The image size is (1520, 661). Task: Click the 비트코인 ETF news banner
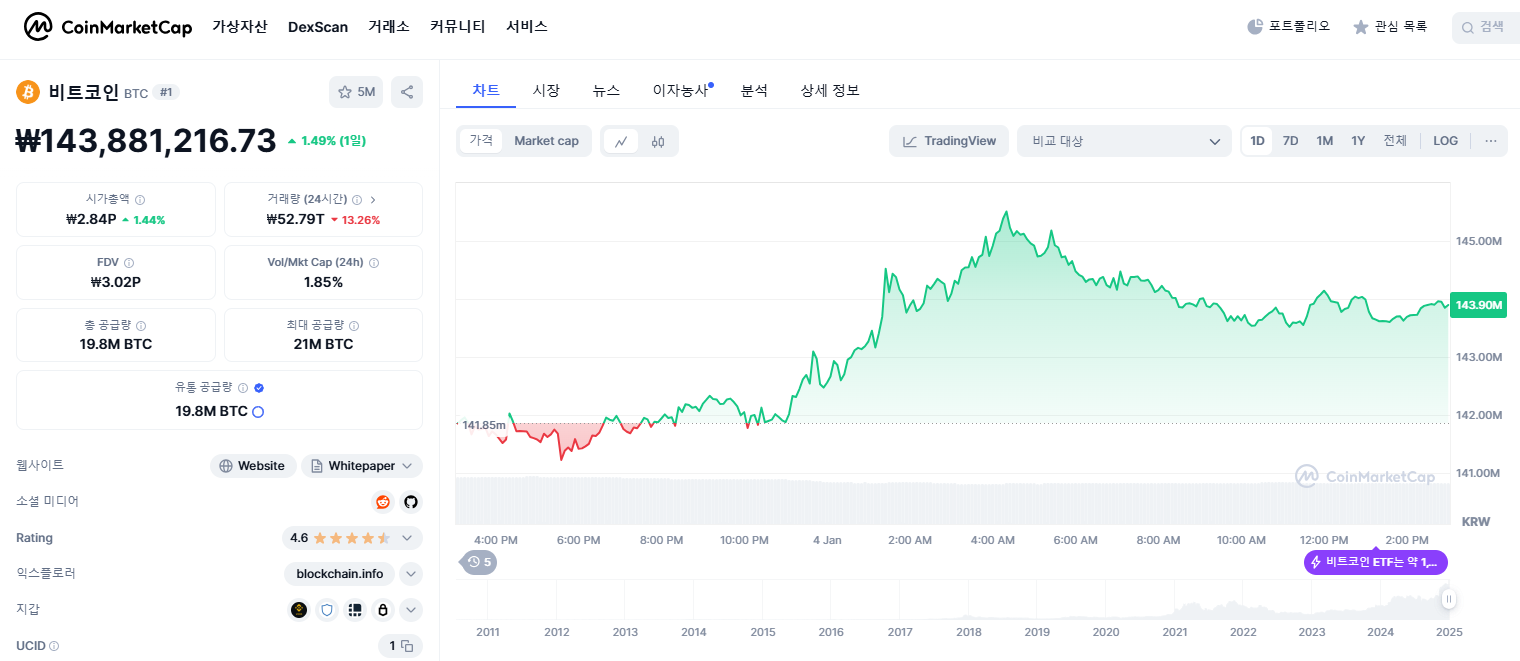(1376, 562)
